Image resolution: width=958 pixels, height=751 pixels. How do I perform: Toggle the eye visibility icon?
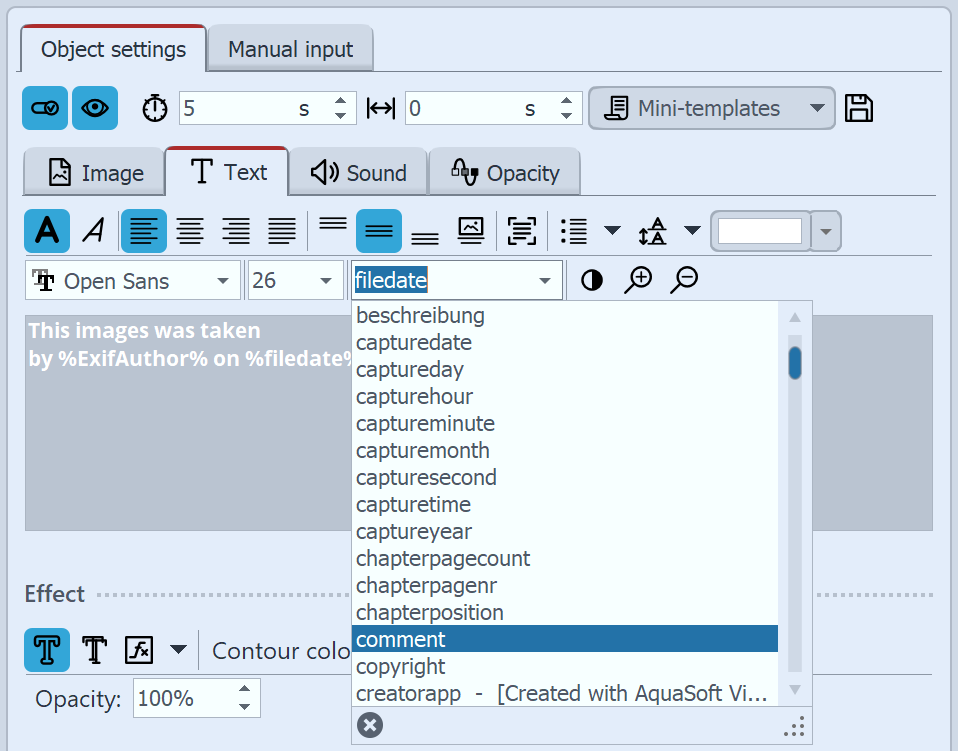pyautogui.click(x=94, y=108)
